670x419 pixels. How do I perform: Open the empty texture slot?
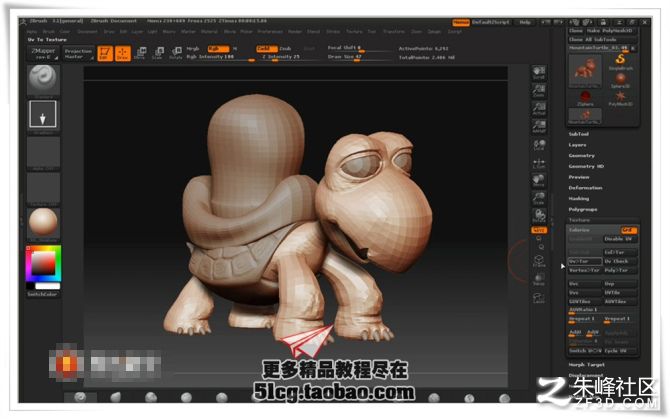pyautogui.click(x=43, y=189)
